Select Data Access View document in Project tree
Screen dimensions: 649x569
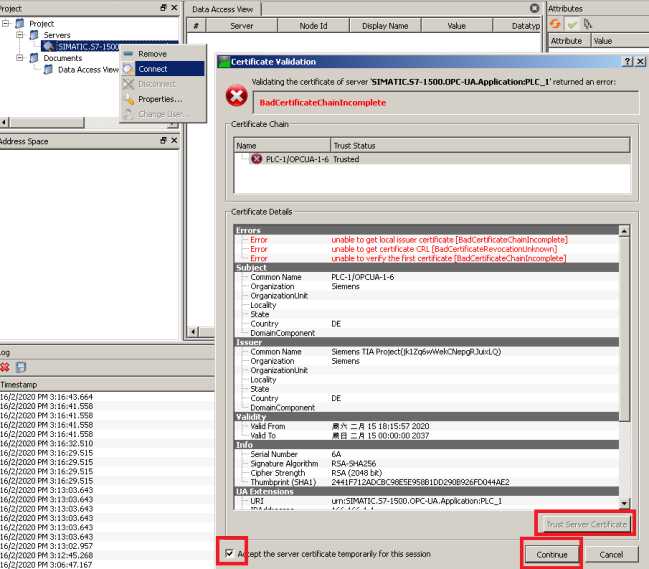coord(88,70)
